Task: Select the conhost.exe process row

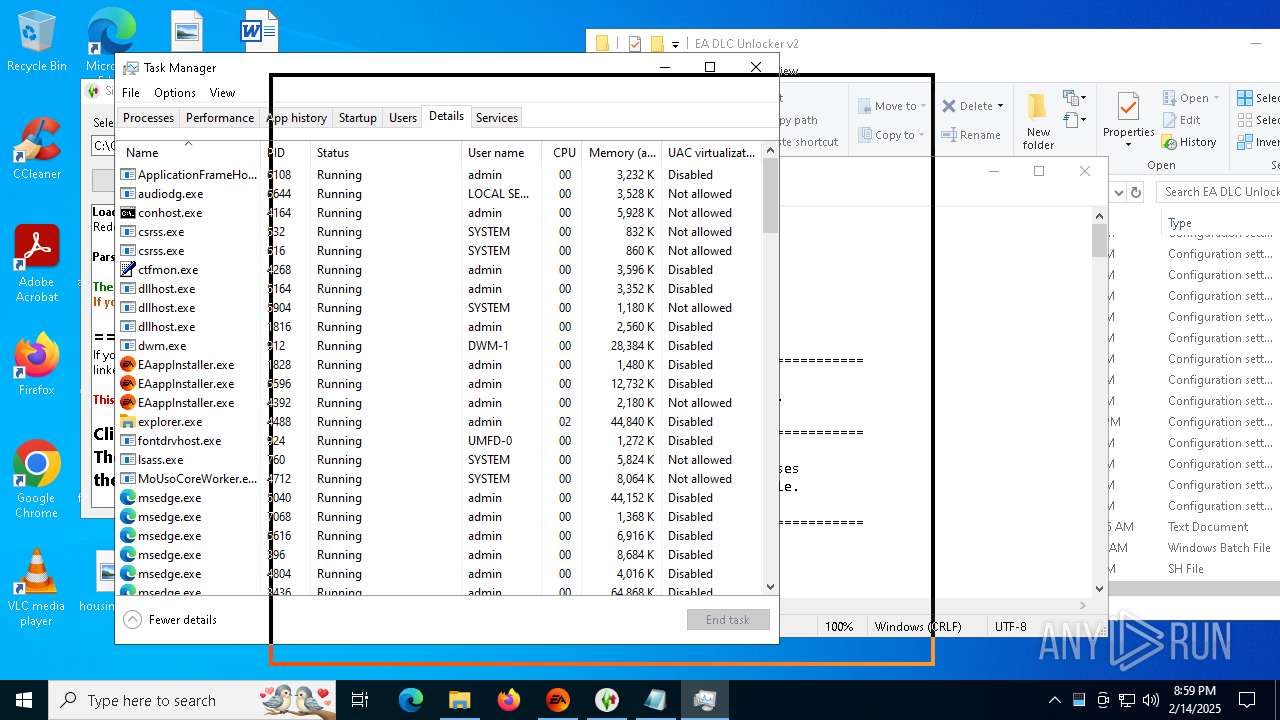Action: click(x=439, y=213)
